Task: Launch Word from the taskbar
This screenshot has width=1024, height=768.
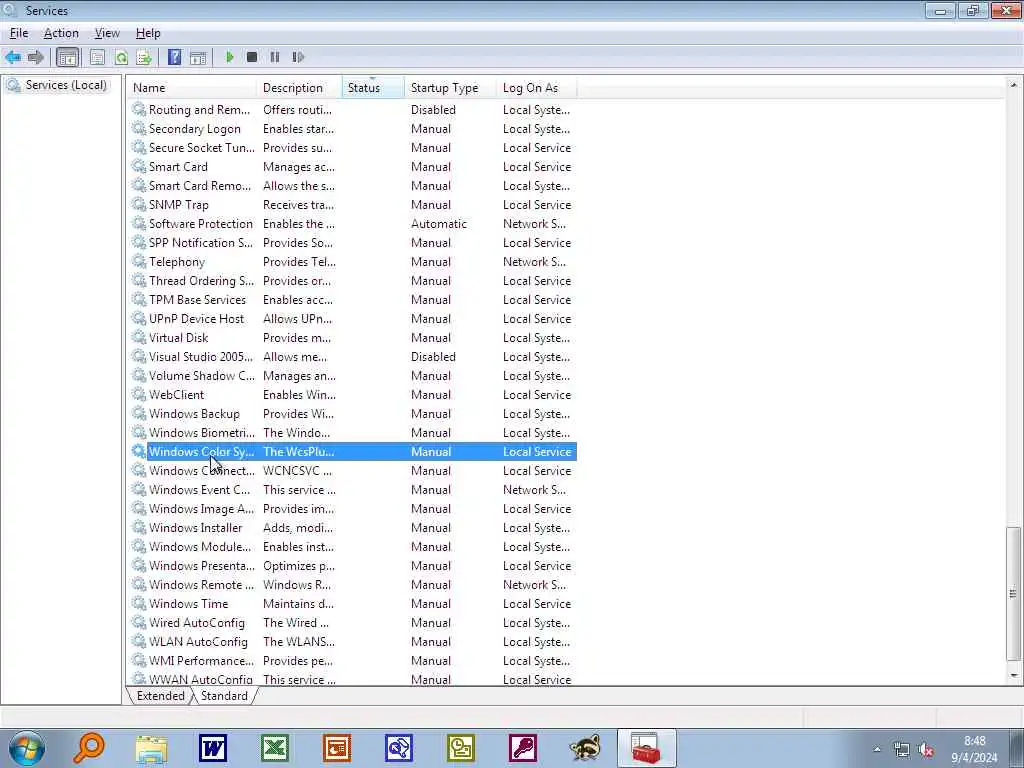Action: 214,748
